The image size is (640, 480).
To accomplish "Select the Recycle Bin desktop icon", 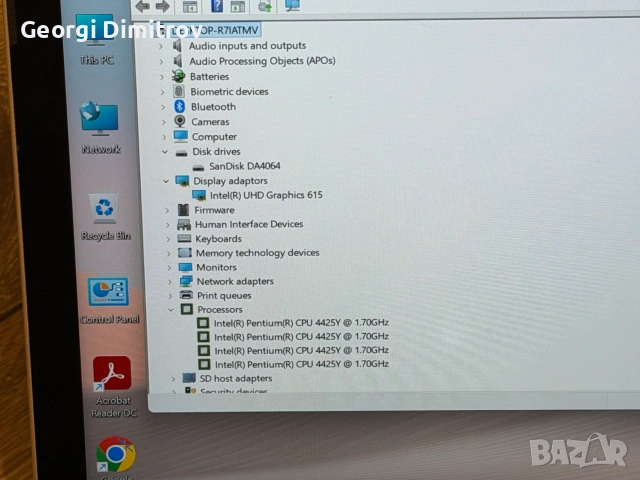I will pos(105,216).
